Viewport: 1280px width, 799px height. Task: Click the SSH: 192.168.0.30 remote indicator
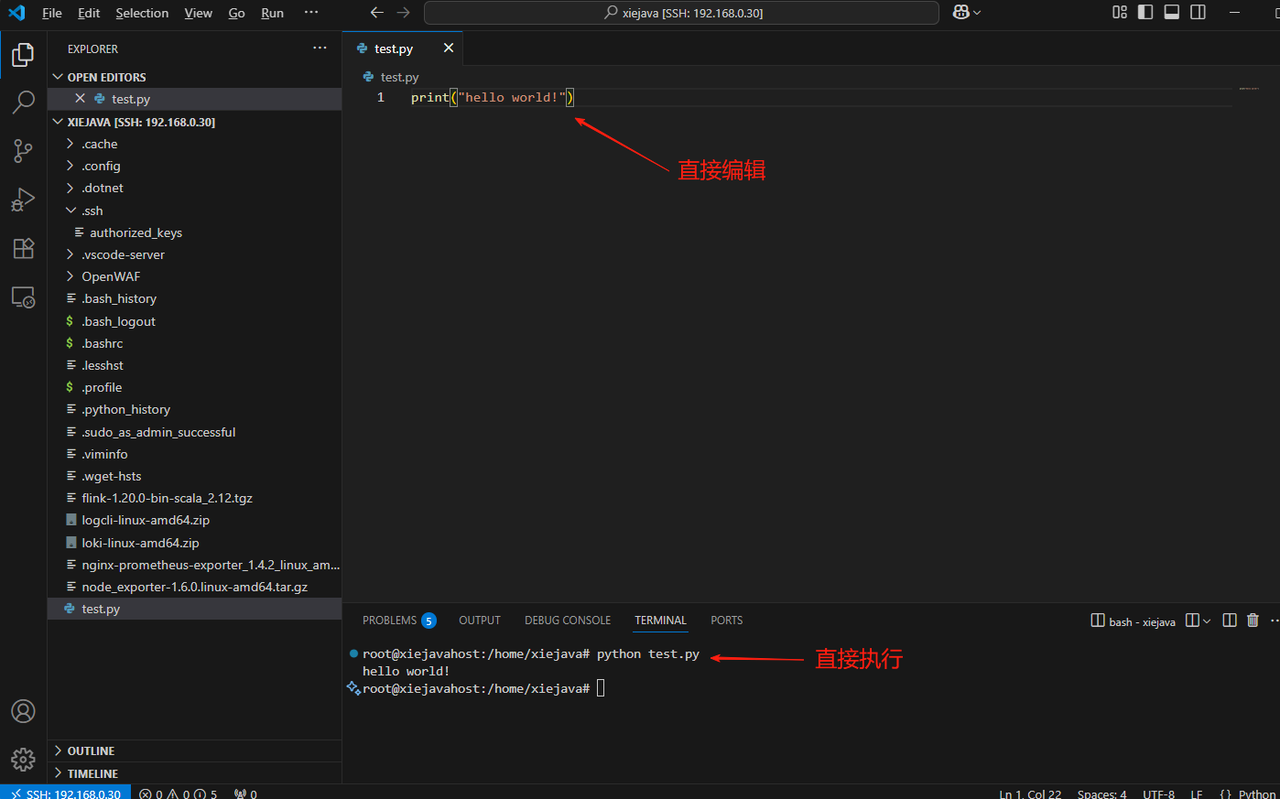[65, 793]
